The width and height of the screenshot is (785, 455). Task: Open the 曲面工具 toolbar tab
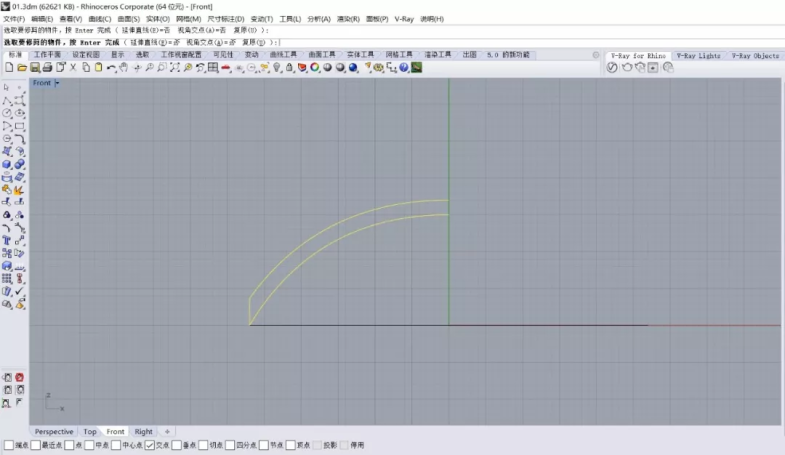[321, 55]
